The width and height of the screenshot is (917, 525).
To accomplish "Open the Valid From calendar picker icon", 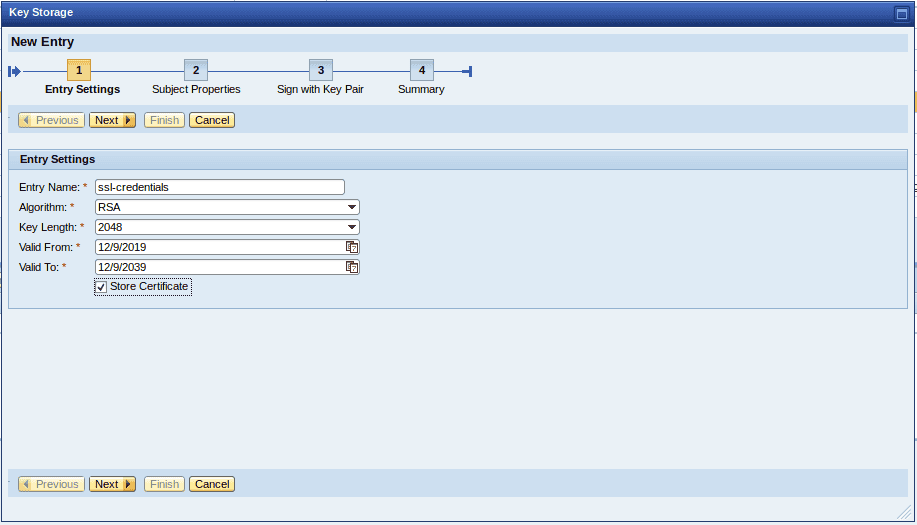I will [352, 247].
